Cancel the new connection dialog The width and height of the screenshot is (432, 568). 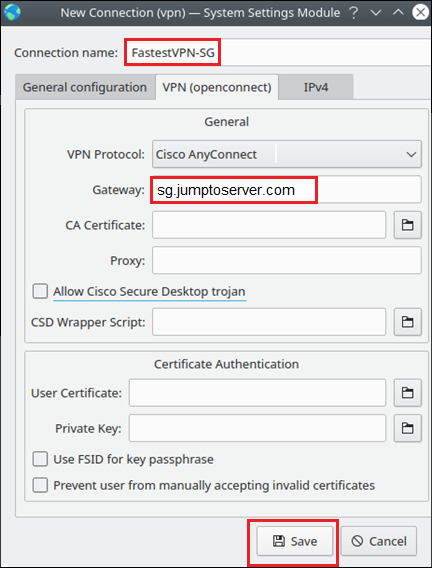tap(379, 541)
